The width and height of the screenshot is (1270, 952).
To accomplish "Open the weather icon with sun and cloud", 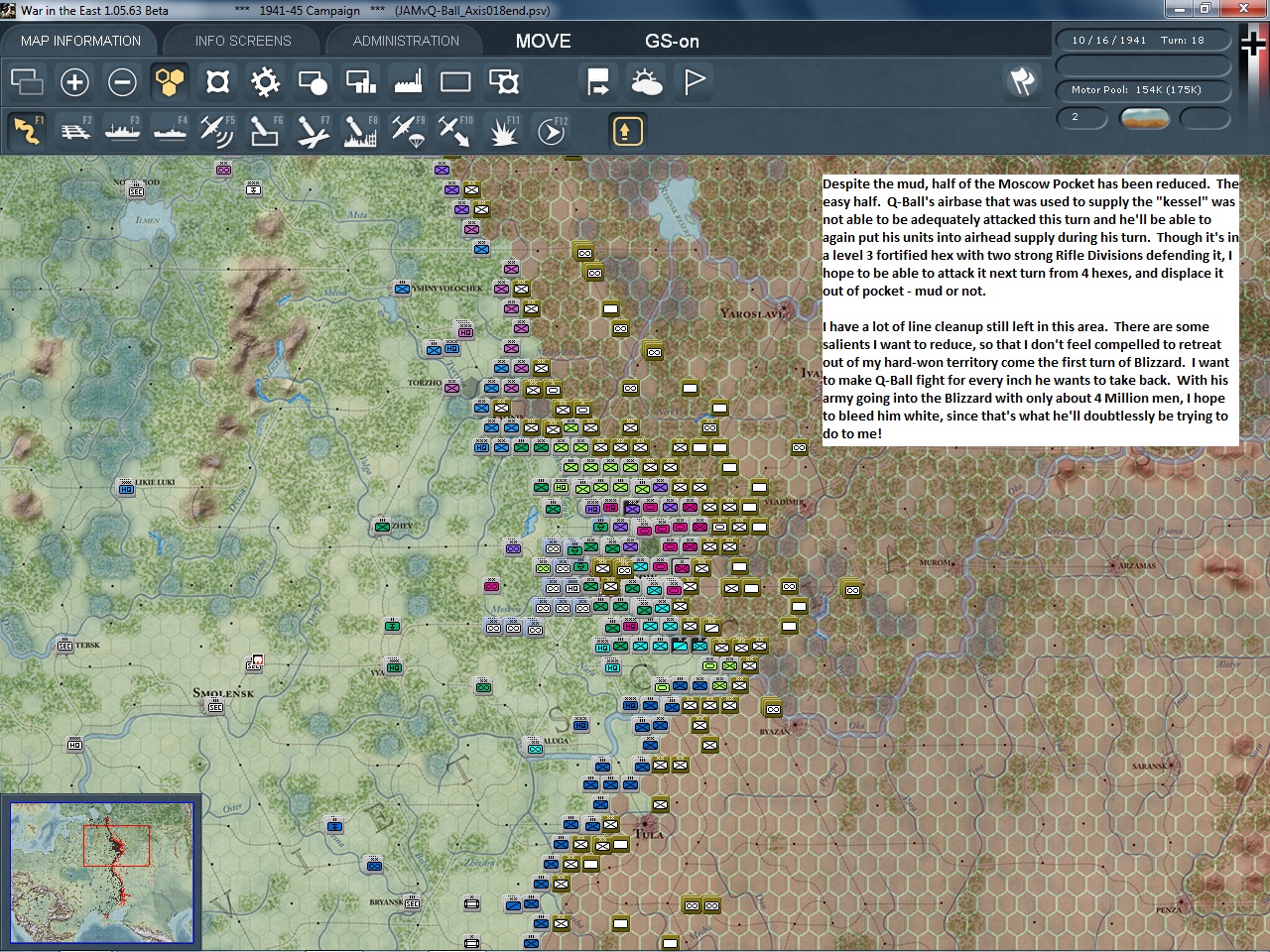I will point(647,81).
